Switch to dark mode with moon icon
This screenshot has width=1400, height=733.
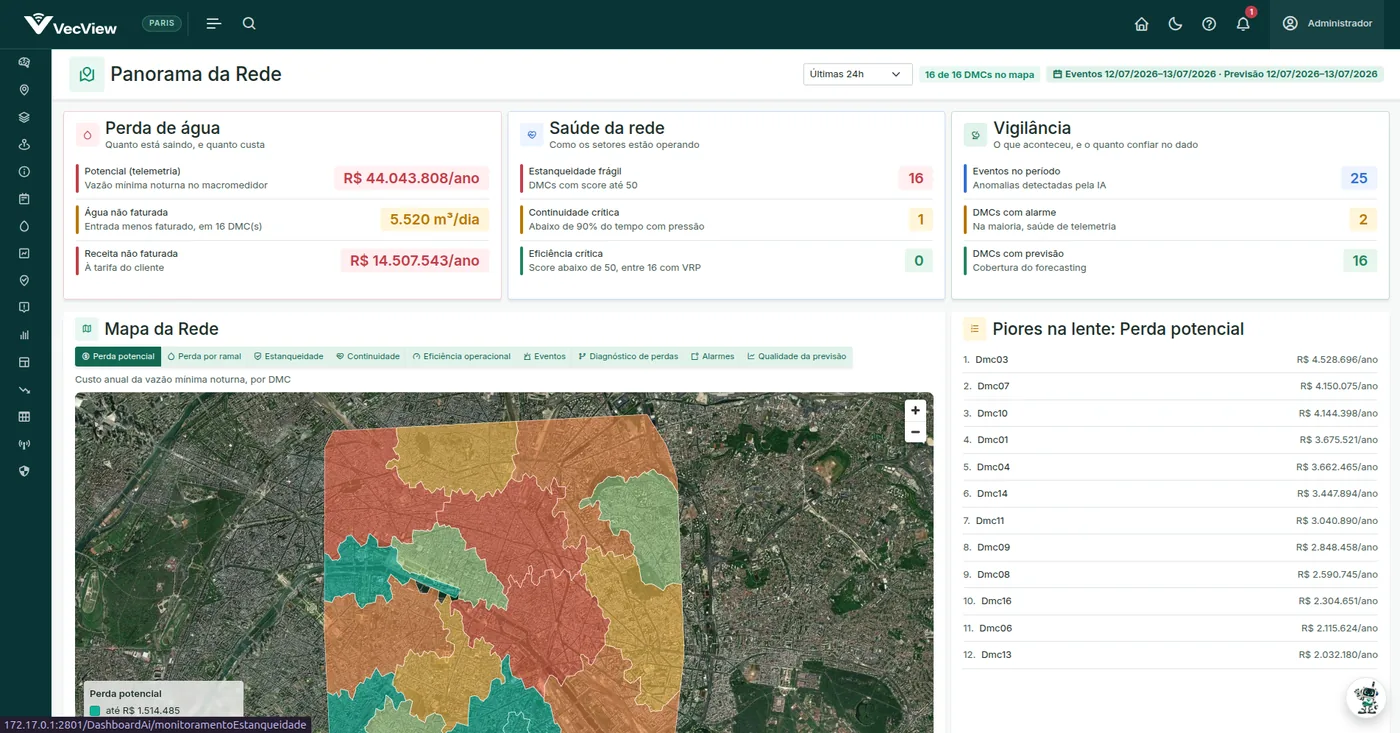tap(1175, 24)
